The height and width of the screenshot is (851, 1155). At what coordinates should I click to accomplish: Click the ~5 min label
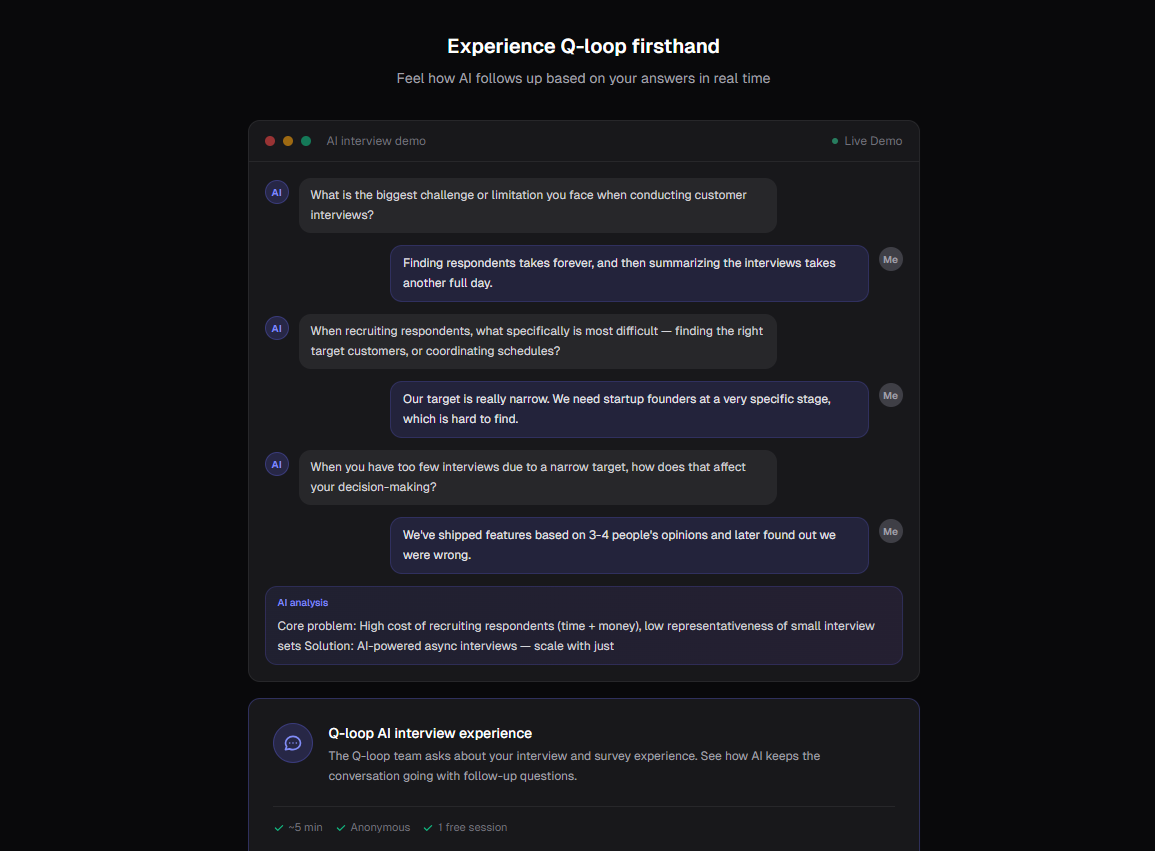(x=306, y=827)
